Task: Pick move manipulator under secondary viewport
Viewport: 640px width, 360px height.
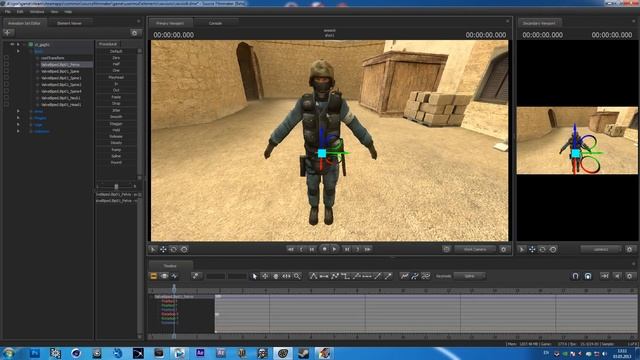Action: pos(532,249)
